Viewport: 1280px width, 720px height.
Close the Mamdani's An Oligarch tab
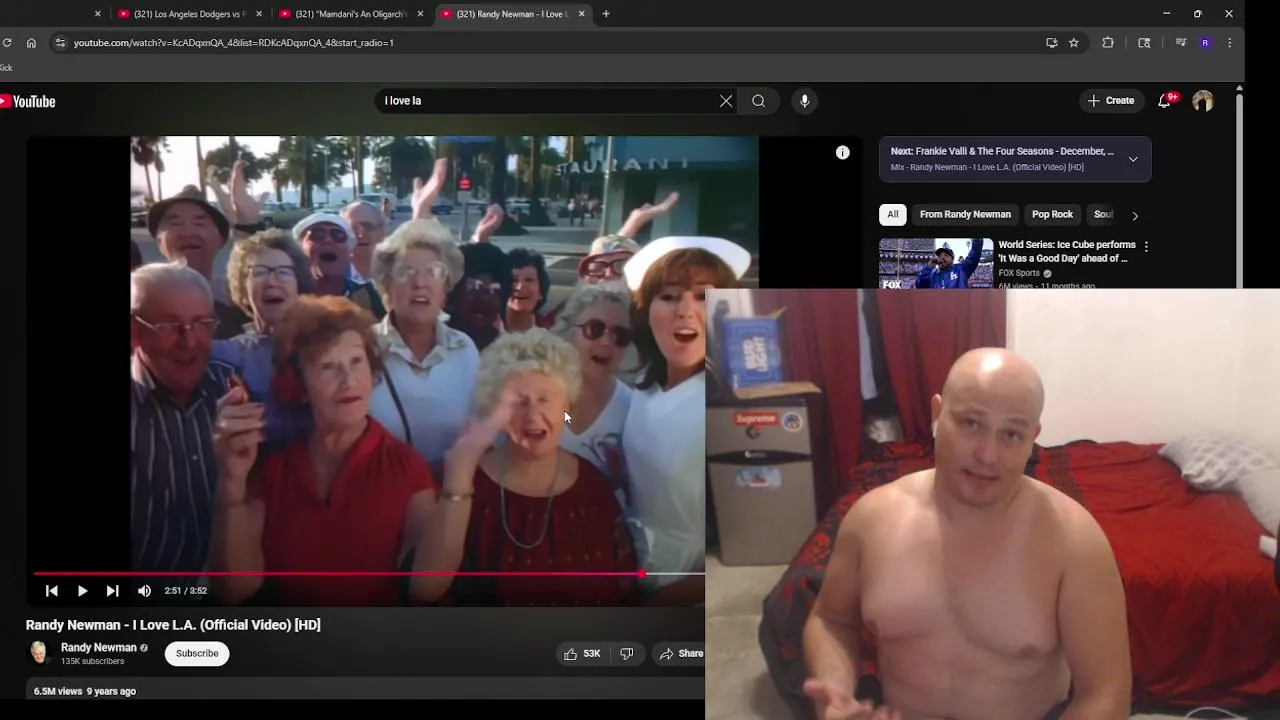pyautogui.click(x=420, y=14)
